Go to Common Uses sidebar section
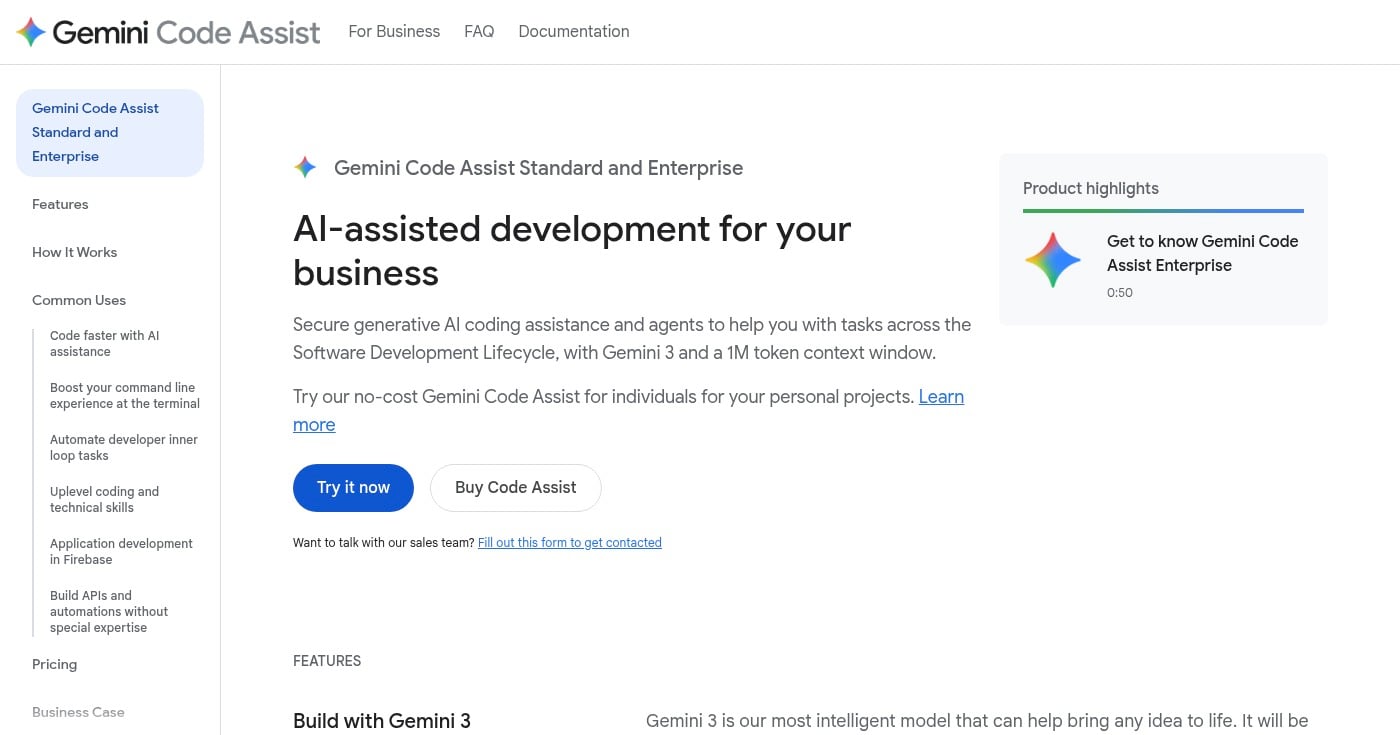 [79, 300]
